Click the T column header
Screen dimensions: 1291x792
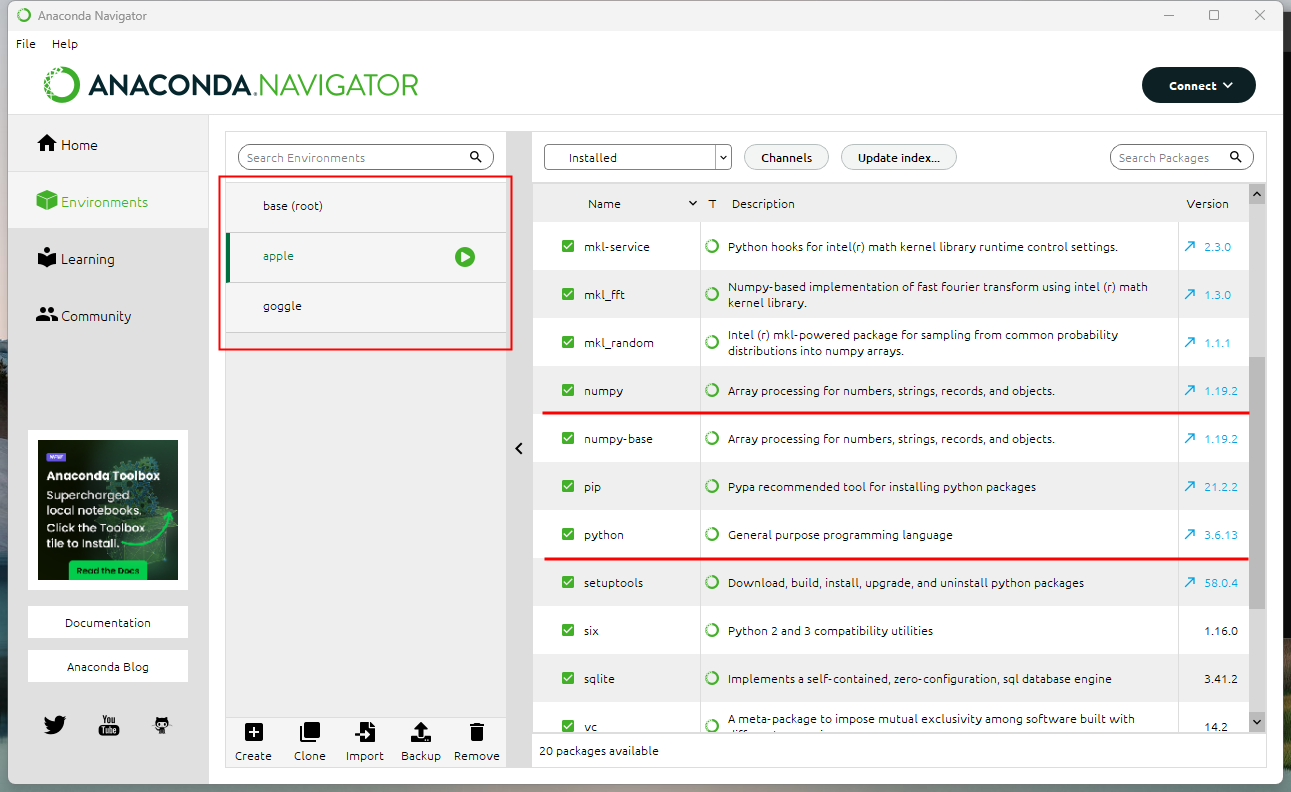[712, 203]
